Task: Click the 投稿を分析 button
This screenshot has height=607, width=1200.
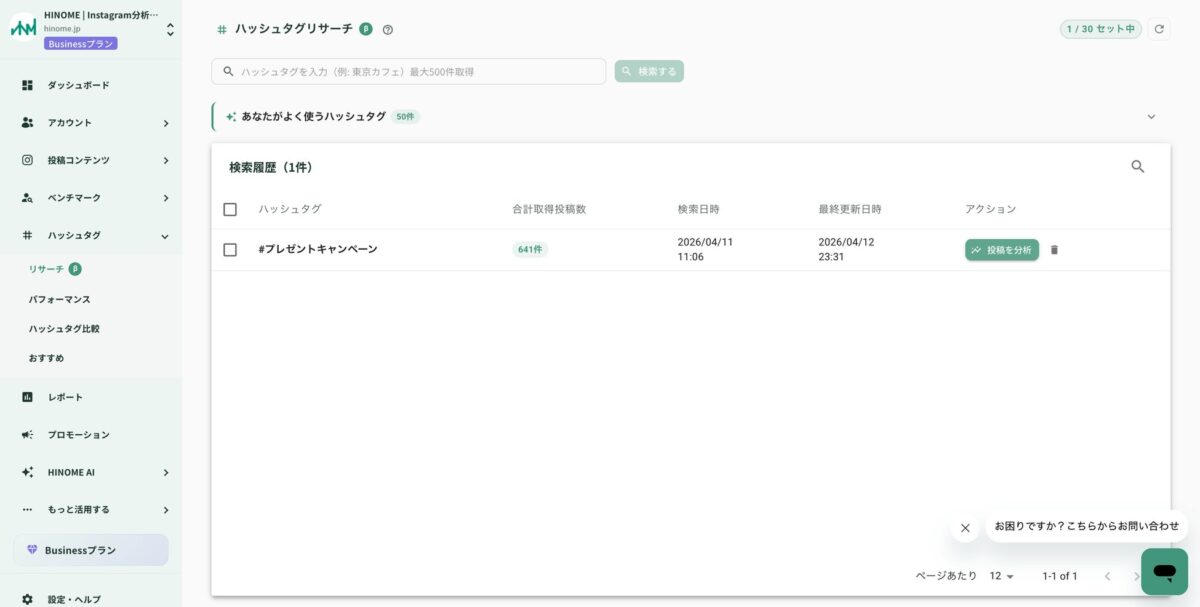Action: point(1001,249)
